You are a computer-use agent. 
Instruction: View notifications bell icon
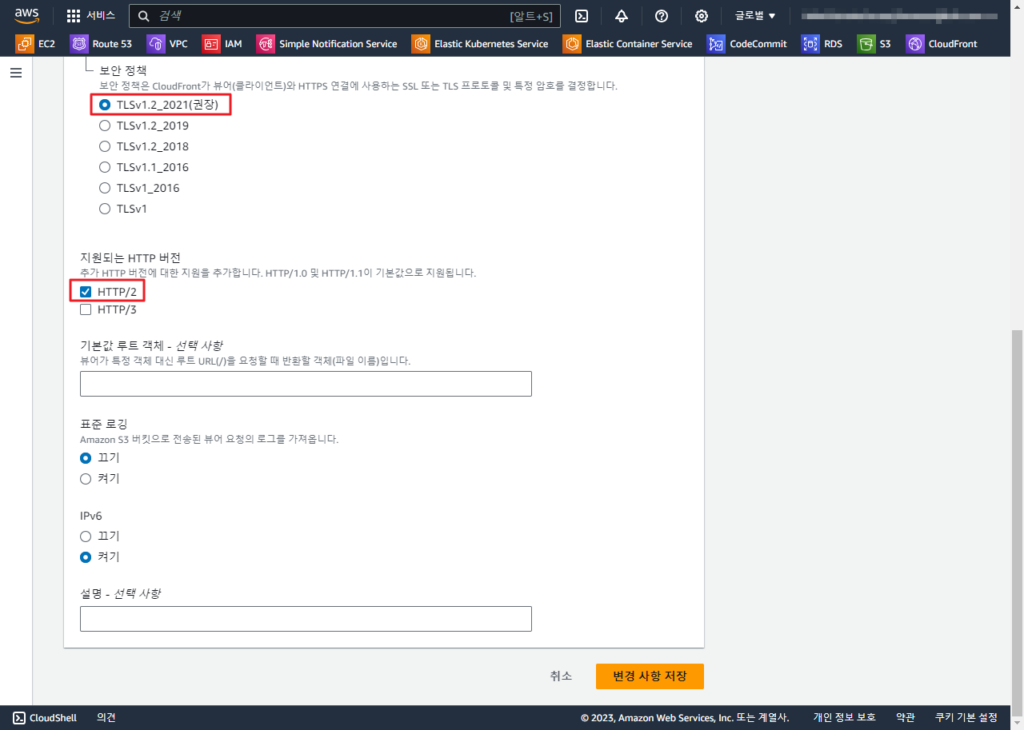point(621,16)
